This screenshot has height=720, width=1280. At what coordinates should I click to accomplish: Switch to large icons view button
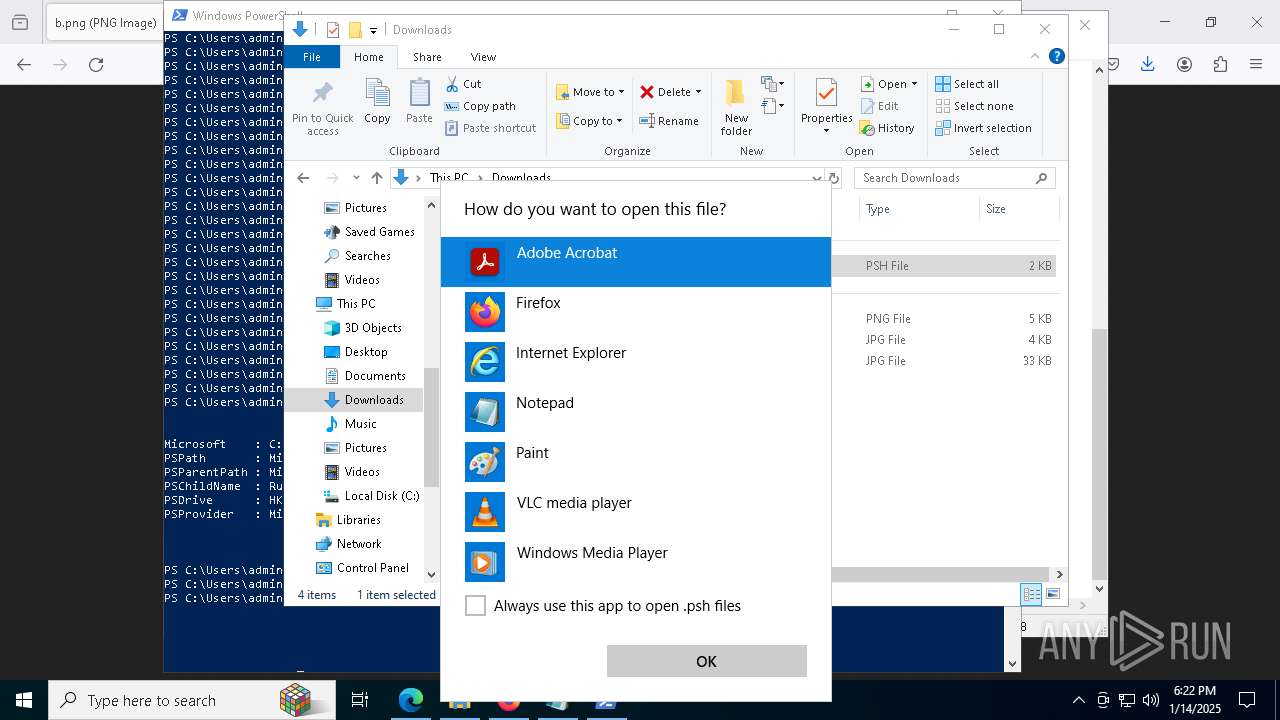click(1053, 594)
